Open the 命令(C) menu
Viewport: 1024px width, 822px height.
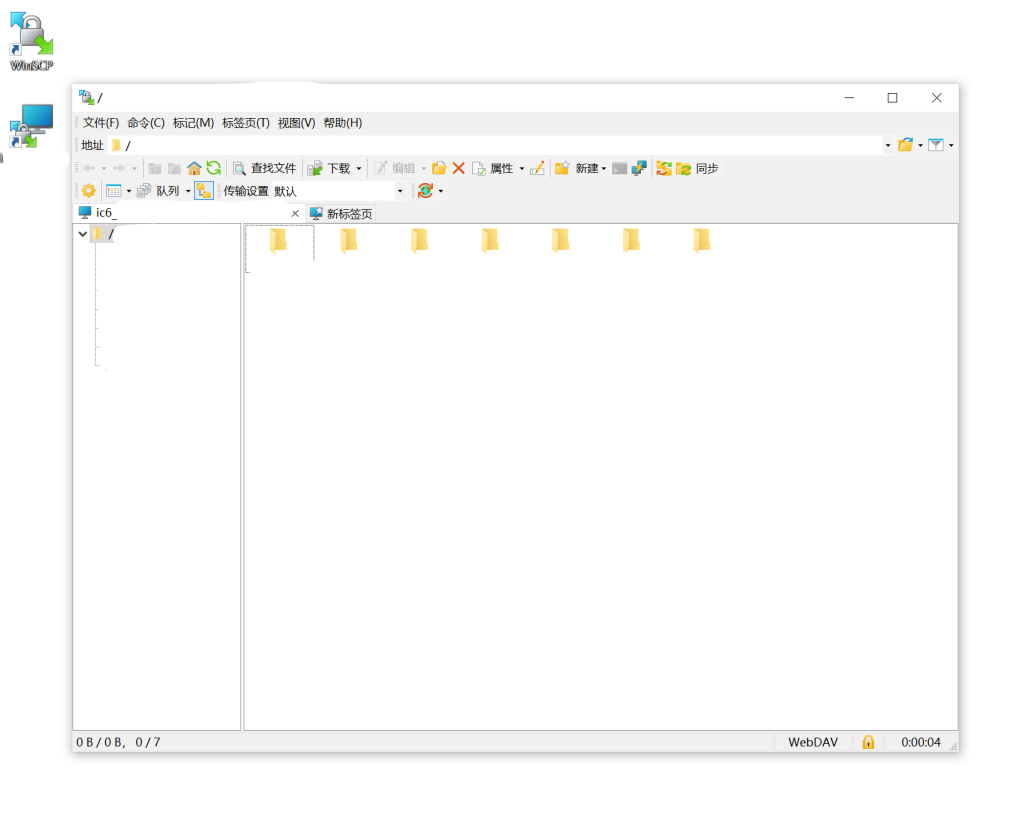coord(146,123)
